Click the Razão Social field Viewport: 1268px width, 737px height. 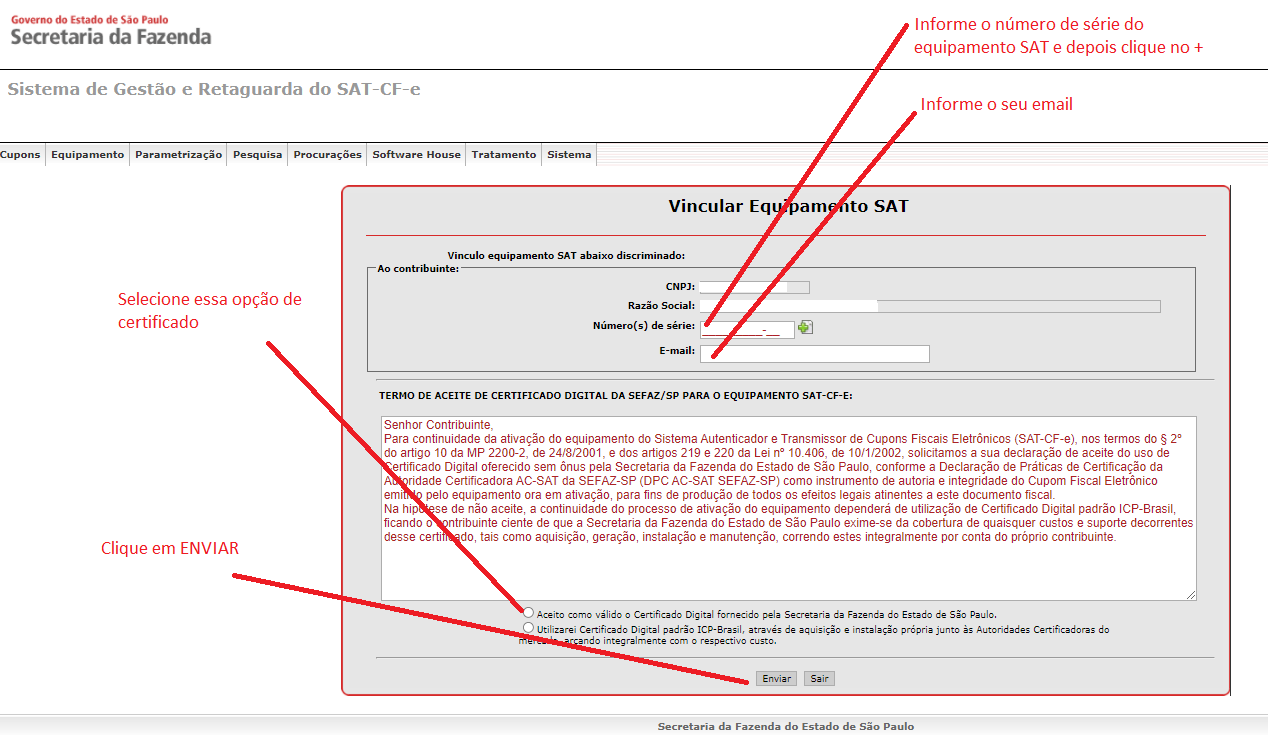(929, 307)
